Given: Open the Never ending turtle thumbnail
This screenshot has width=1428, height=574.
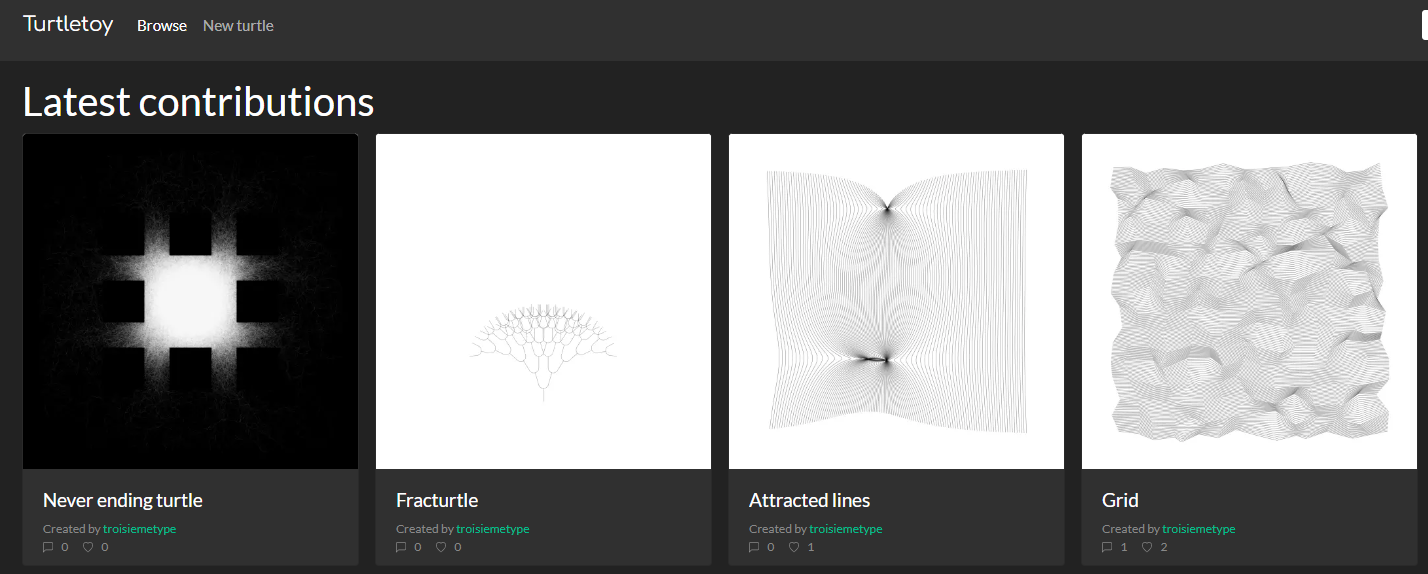Looking at the screenshot, I should [x=190, y=301].
